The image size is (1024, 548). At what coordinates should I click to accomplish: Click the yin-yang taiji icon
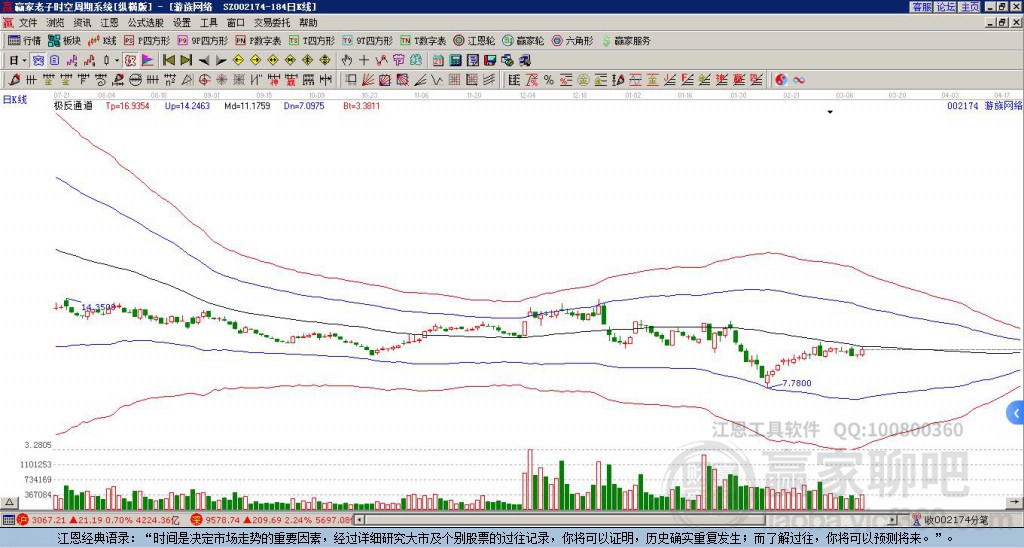pos(781,80)
